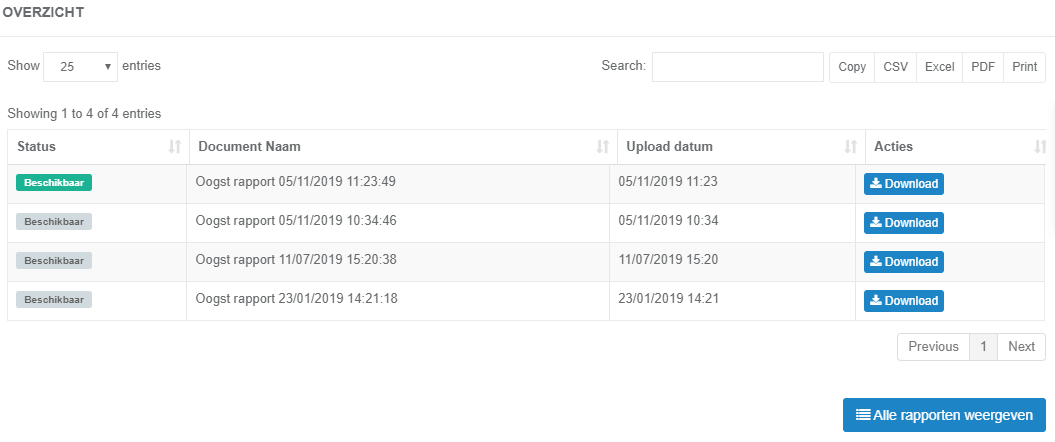Select page 1 in pagination
This screenshot has height=442, width=1055.
click(983, 346)
